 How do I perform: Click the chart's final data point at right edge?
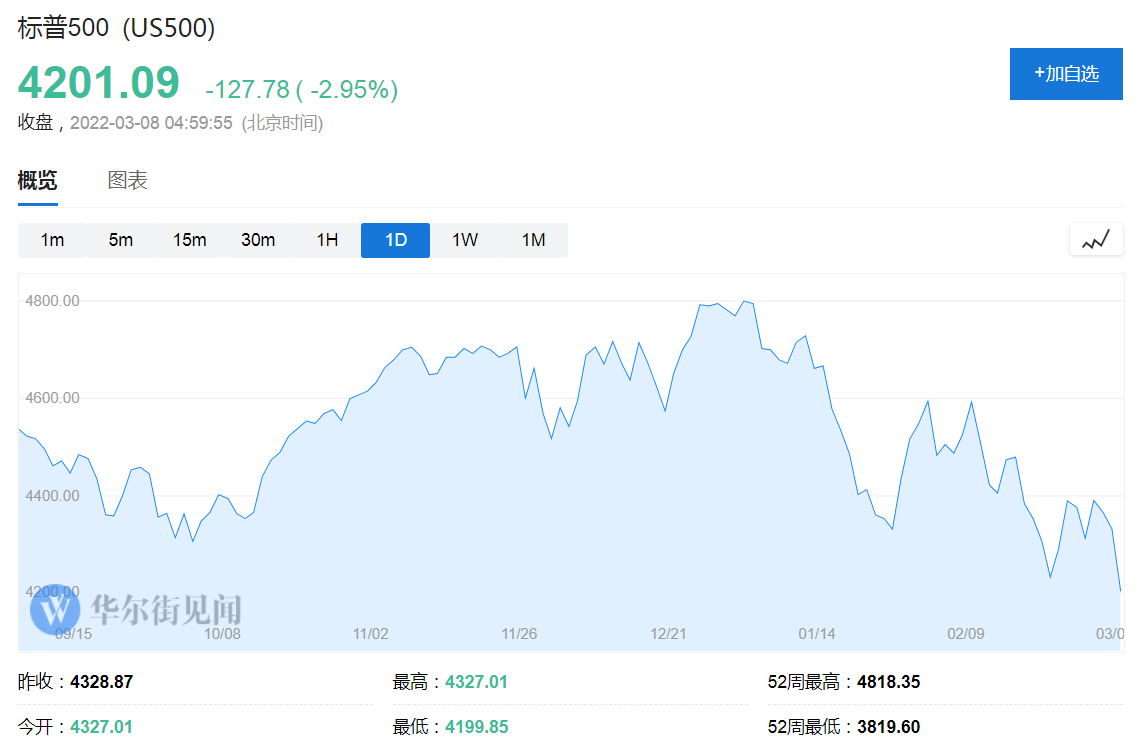1120,590
